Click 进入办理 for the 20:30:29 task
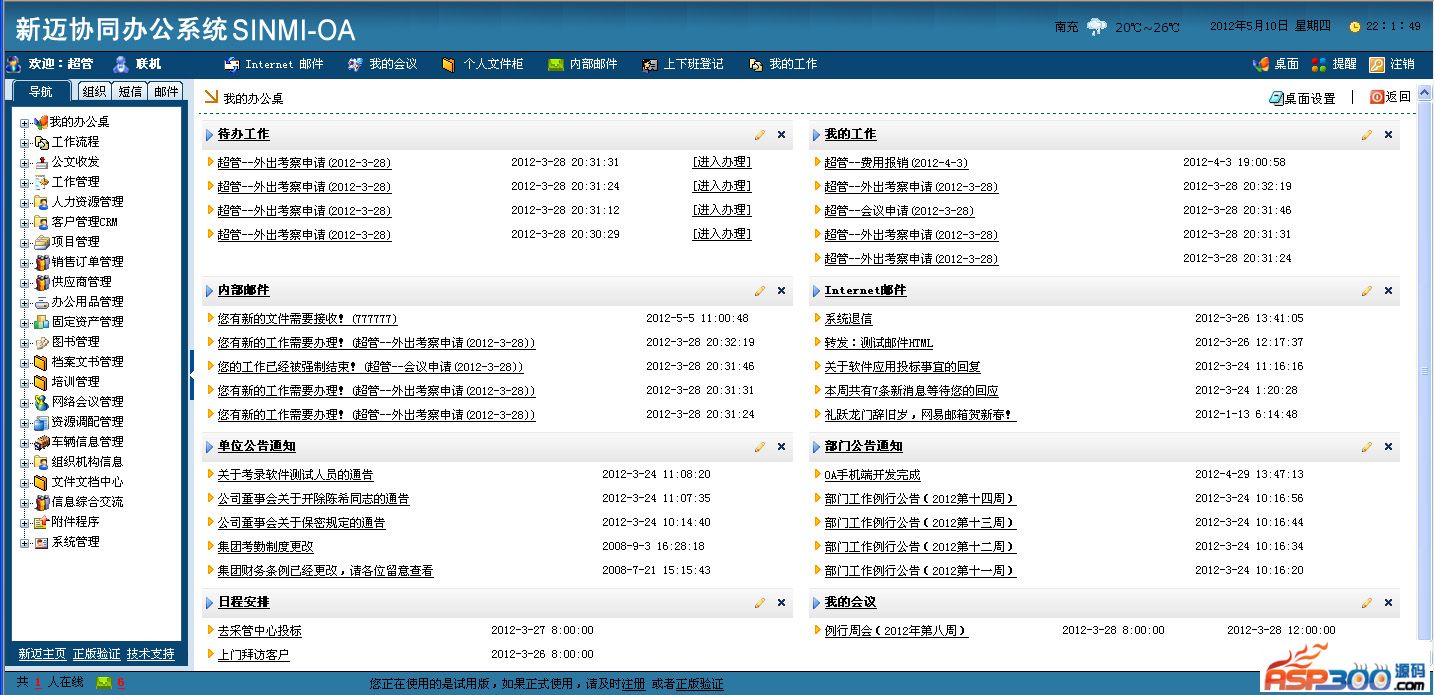 [x=722, y=234]
